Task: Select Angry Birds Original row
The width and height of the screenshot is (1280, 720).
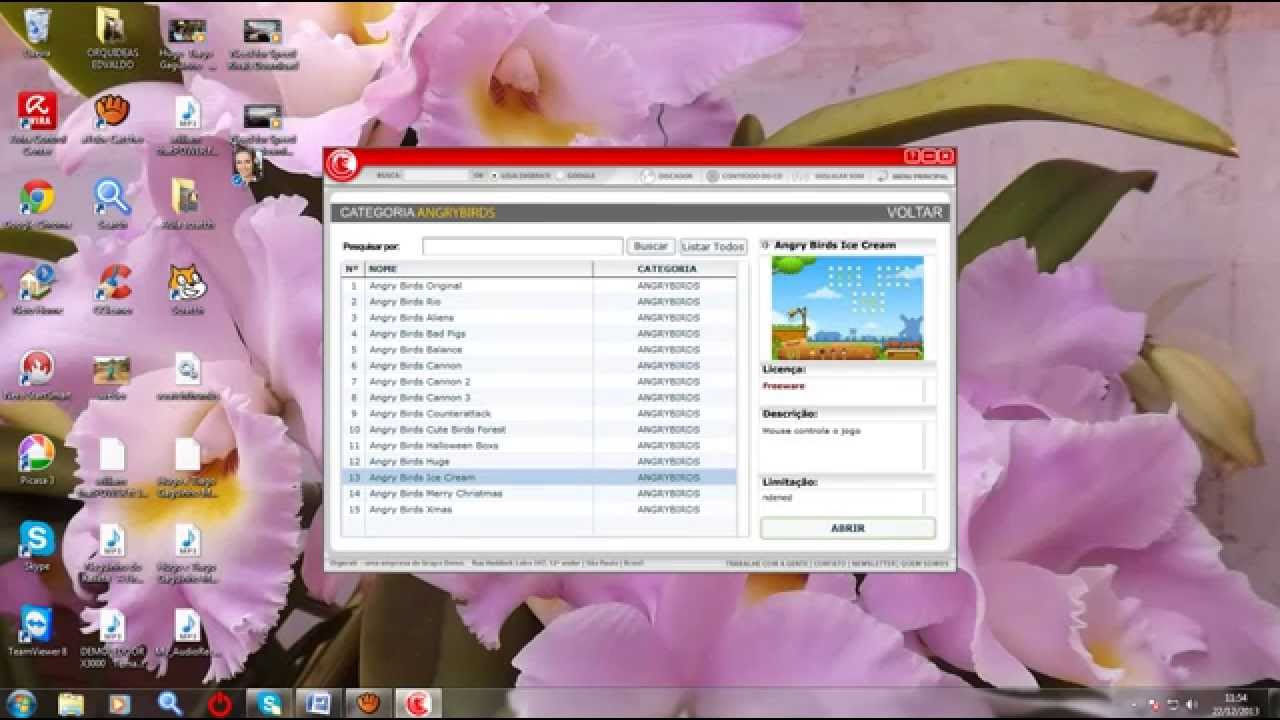Action: pyautogui.click(x=539, y=286)
